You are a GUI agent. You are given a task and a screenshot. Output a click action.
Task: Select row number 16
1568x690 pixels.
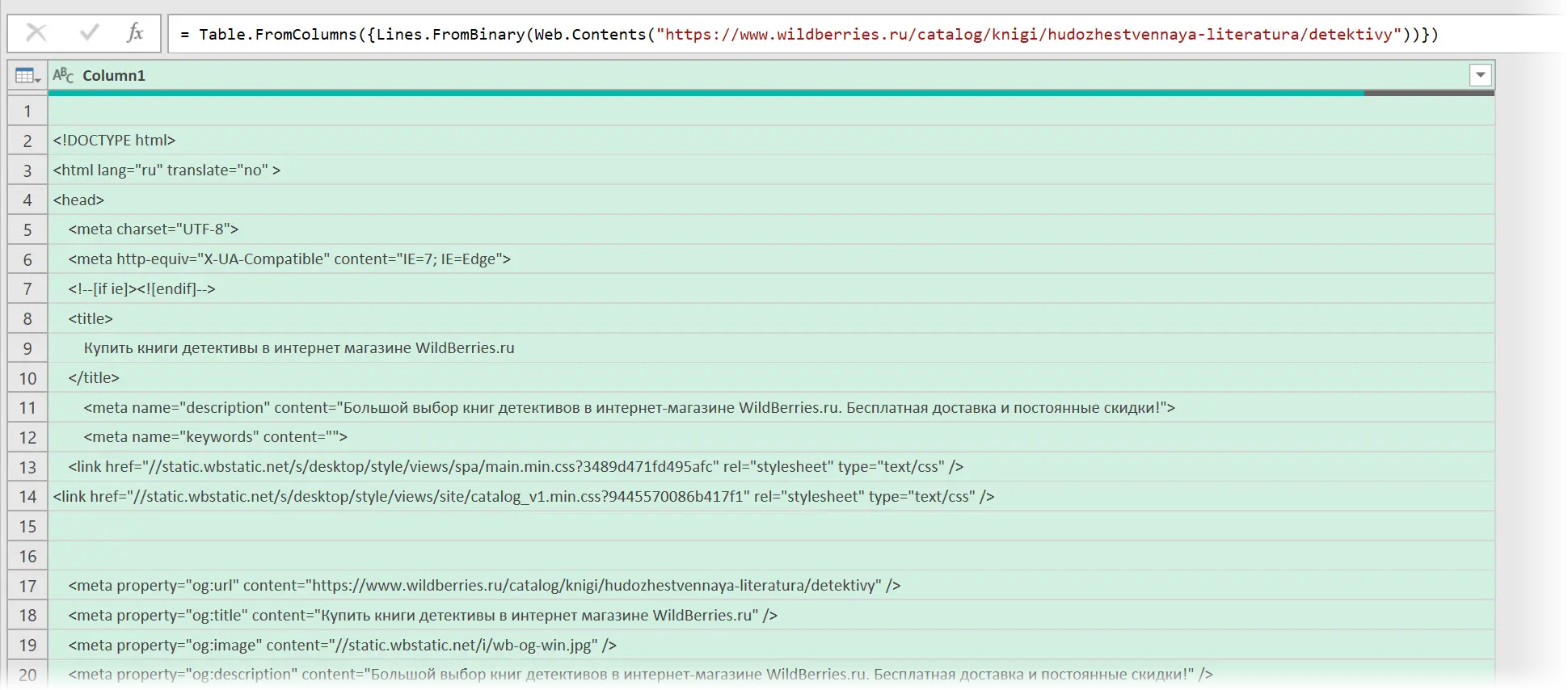27,556
